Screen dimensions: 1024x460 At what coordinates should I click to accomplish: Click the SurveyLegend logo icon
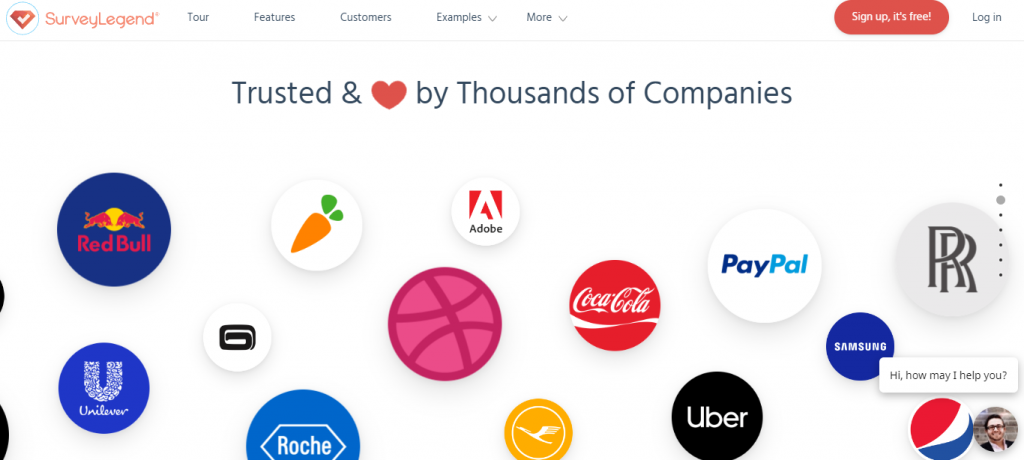click(22, 18)
